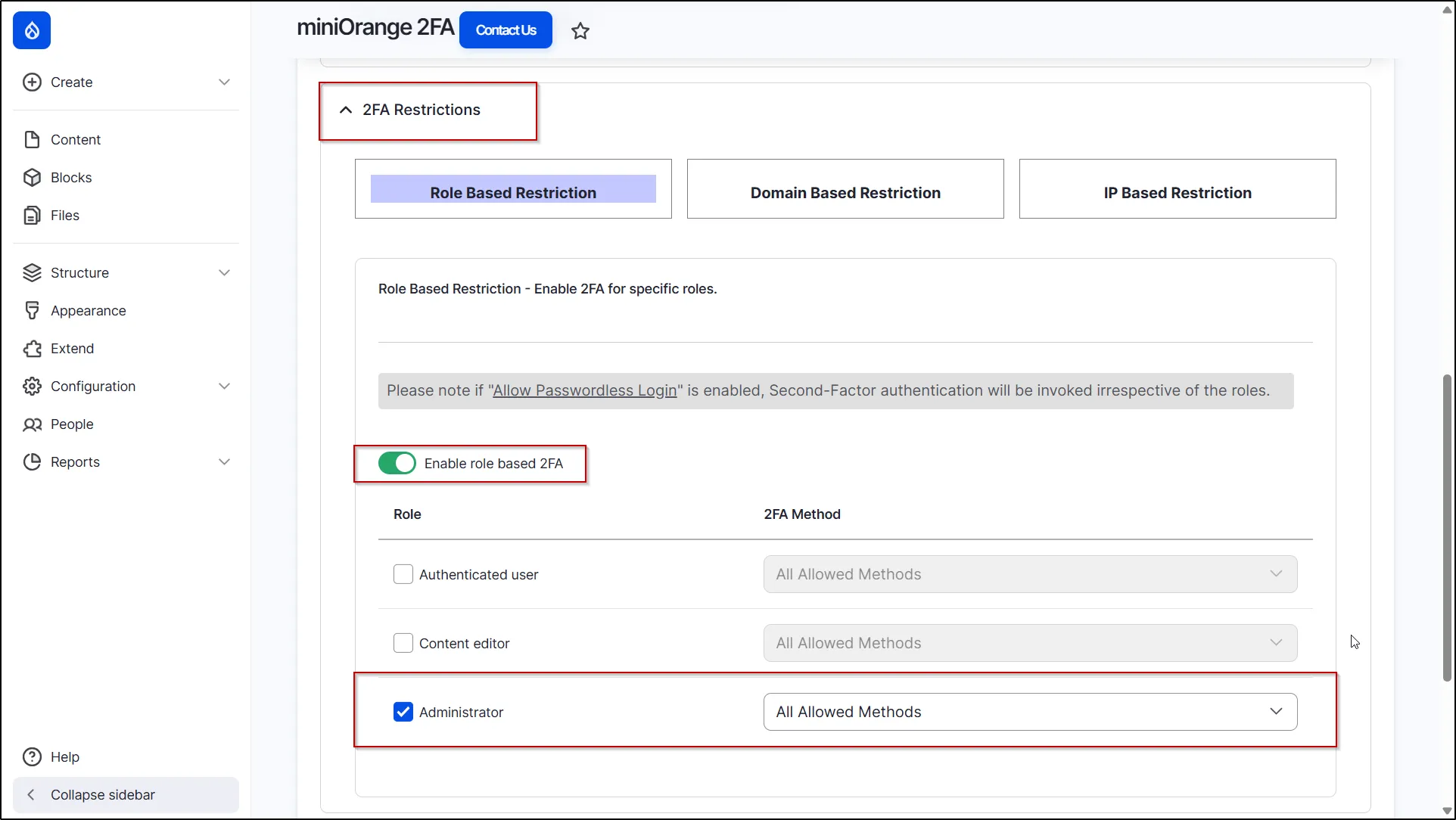Image resolution: width=1456 pixels, height=820 pixels.
Task: Click the Contact Us button
Action: coord(506,30)
